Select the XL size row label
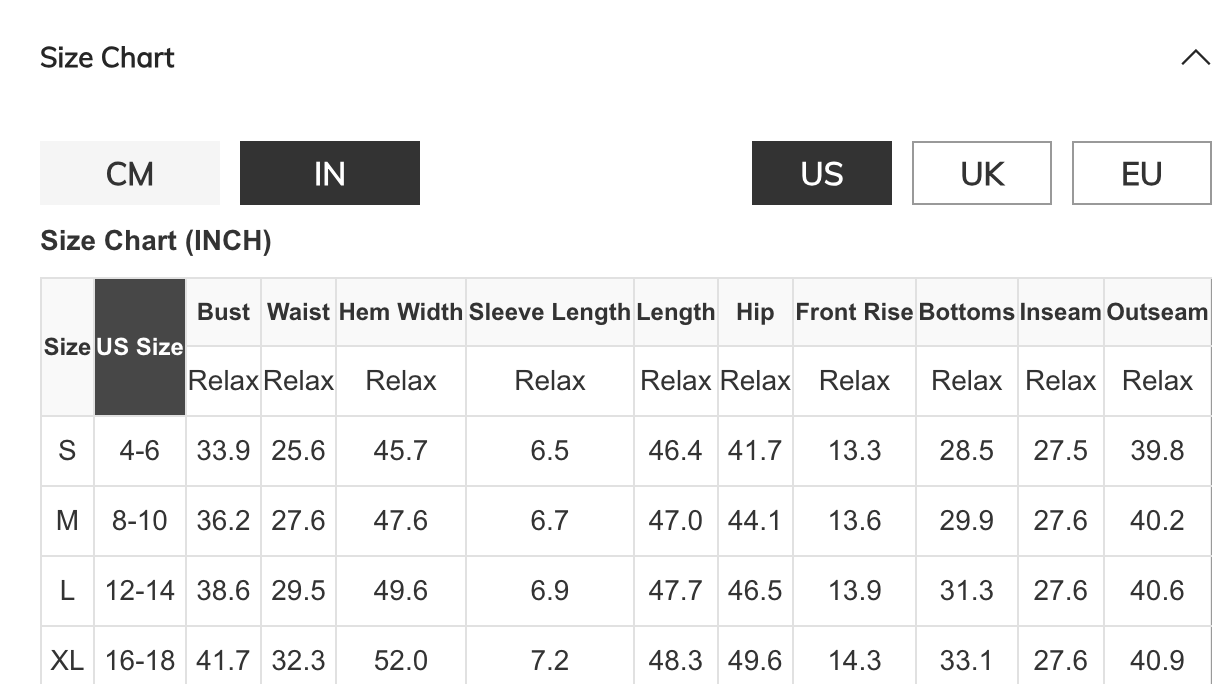Screen dimensions: 1228x684 tap(67, 661)
